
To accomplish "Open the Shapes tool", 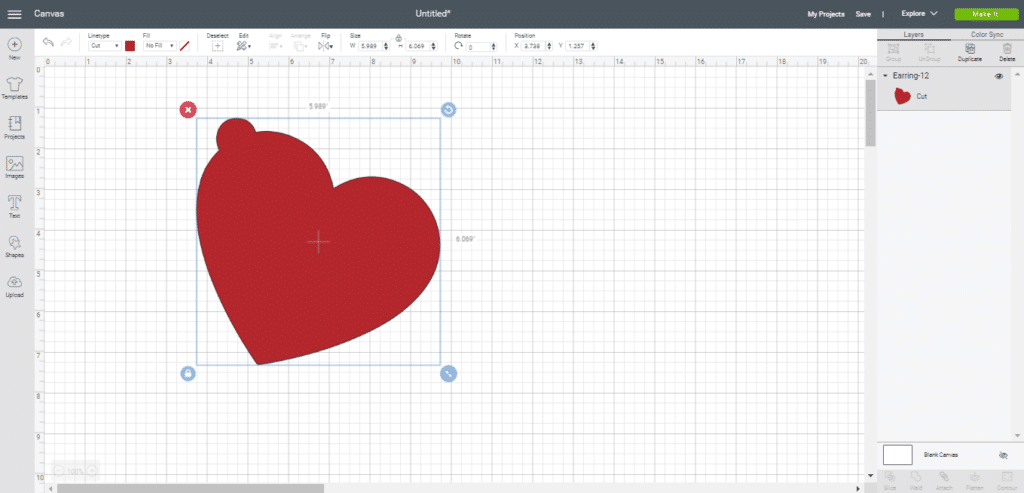I will [15, 245].
